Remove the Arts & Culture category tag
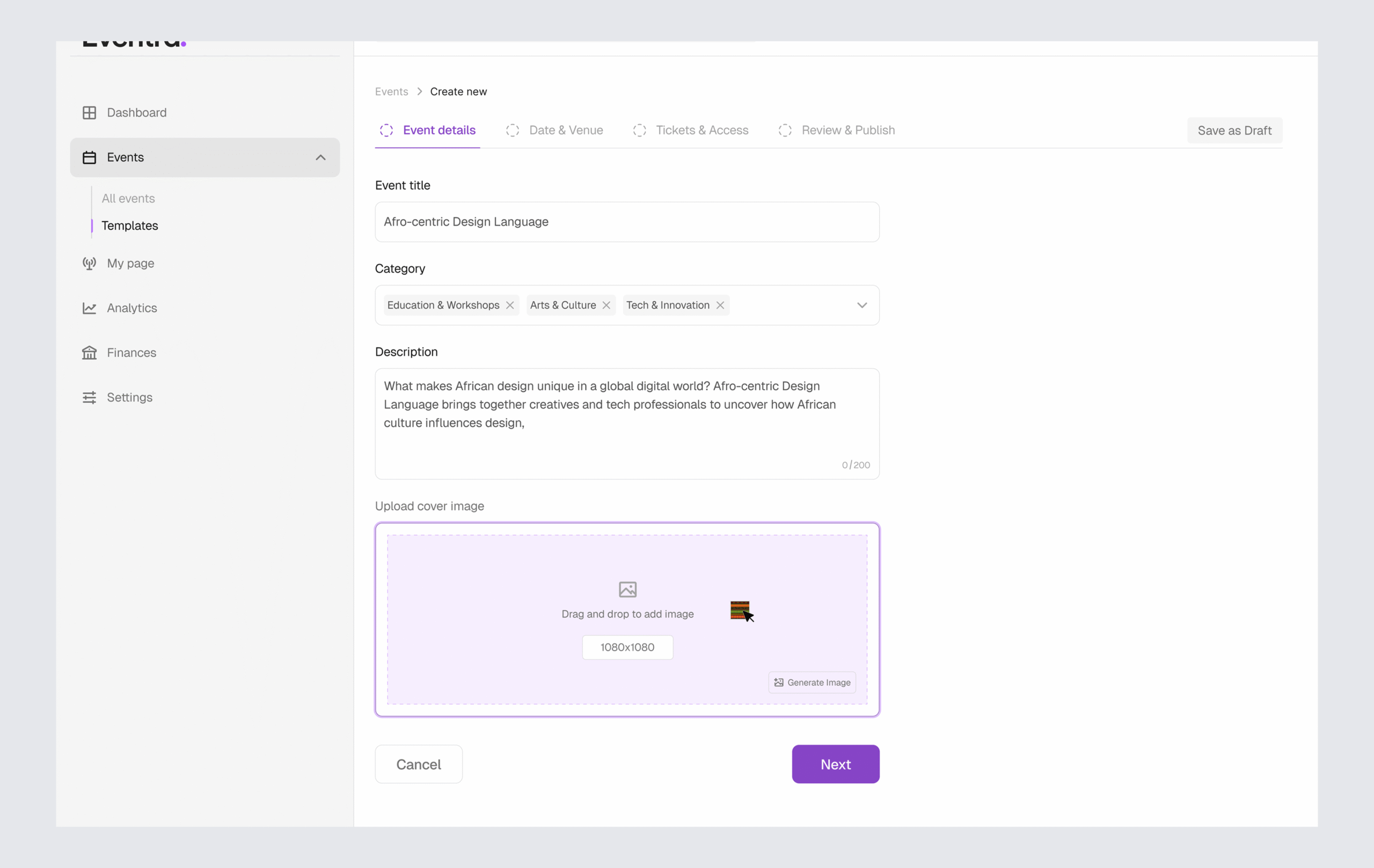This screenshot has height=868, width=1374. click(x=606, y=305)
